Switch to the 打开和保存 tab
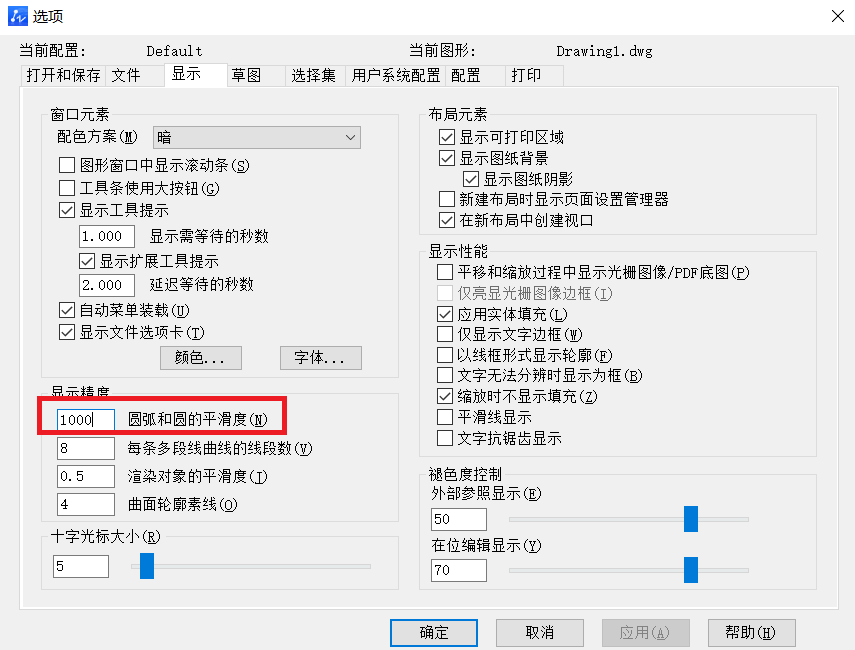Screen dimensions: 855x650 pyautogui.click(x=63, y=75)
